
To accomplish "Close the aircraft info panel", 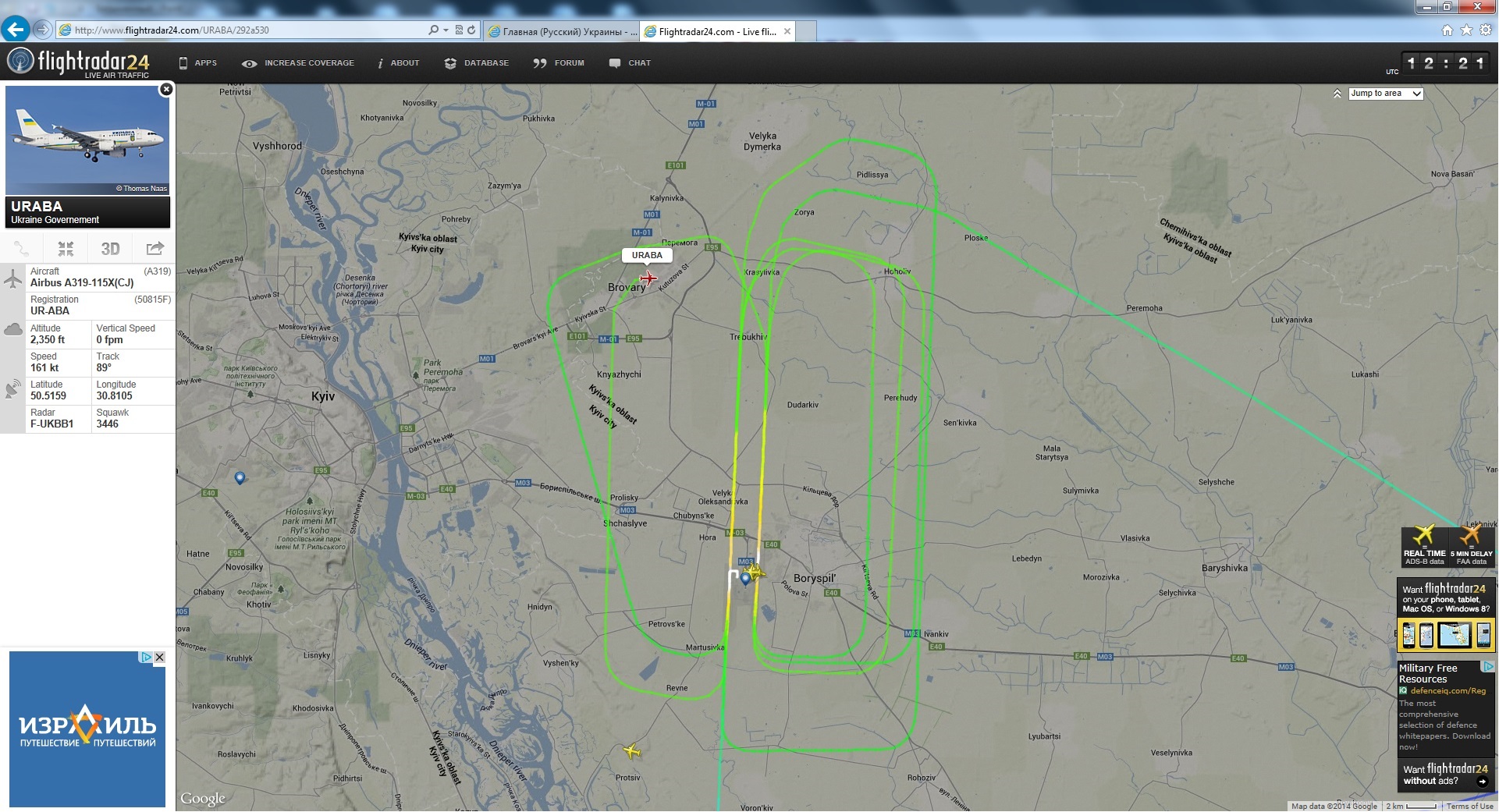I will pos(165,90).
